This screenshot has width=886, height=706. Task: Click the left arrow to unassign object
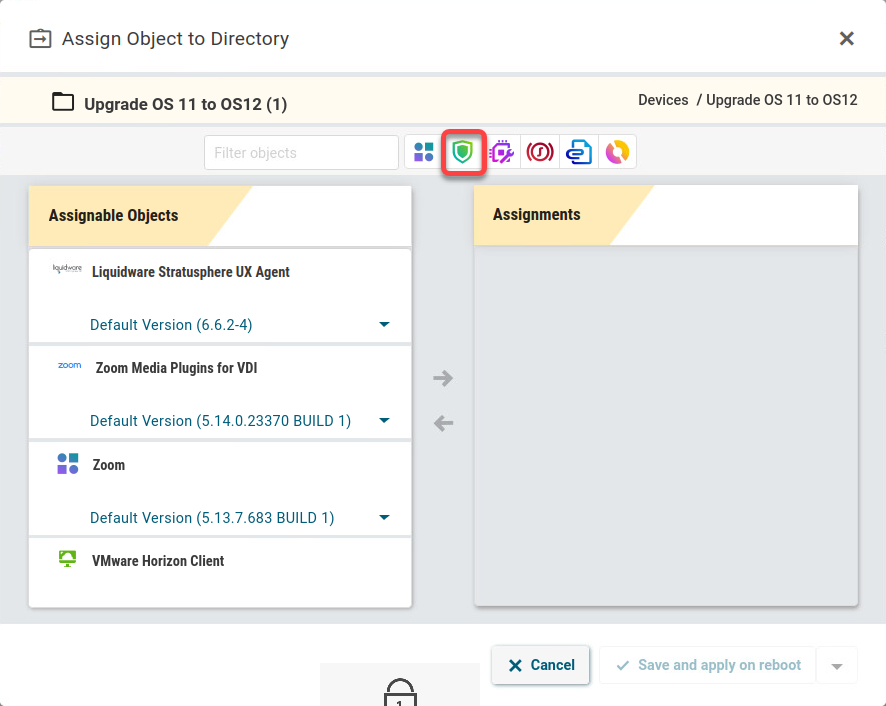443,424
